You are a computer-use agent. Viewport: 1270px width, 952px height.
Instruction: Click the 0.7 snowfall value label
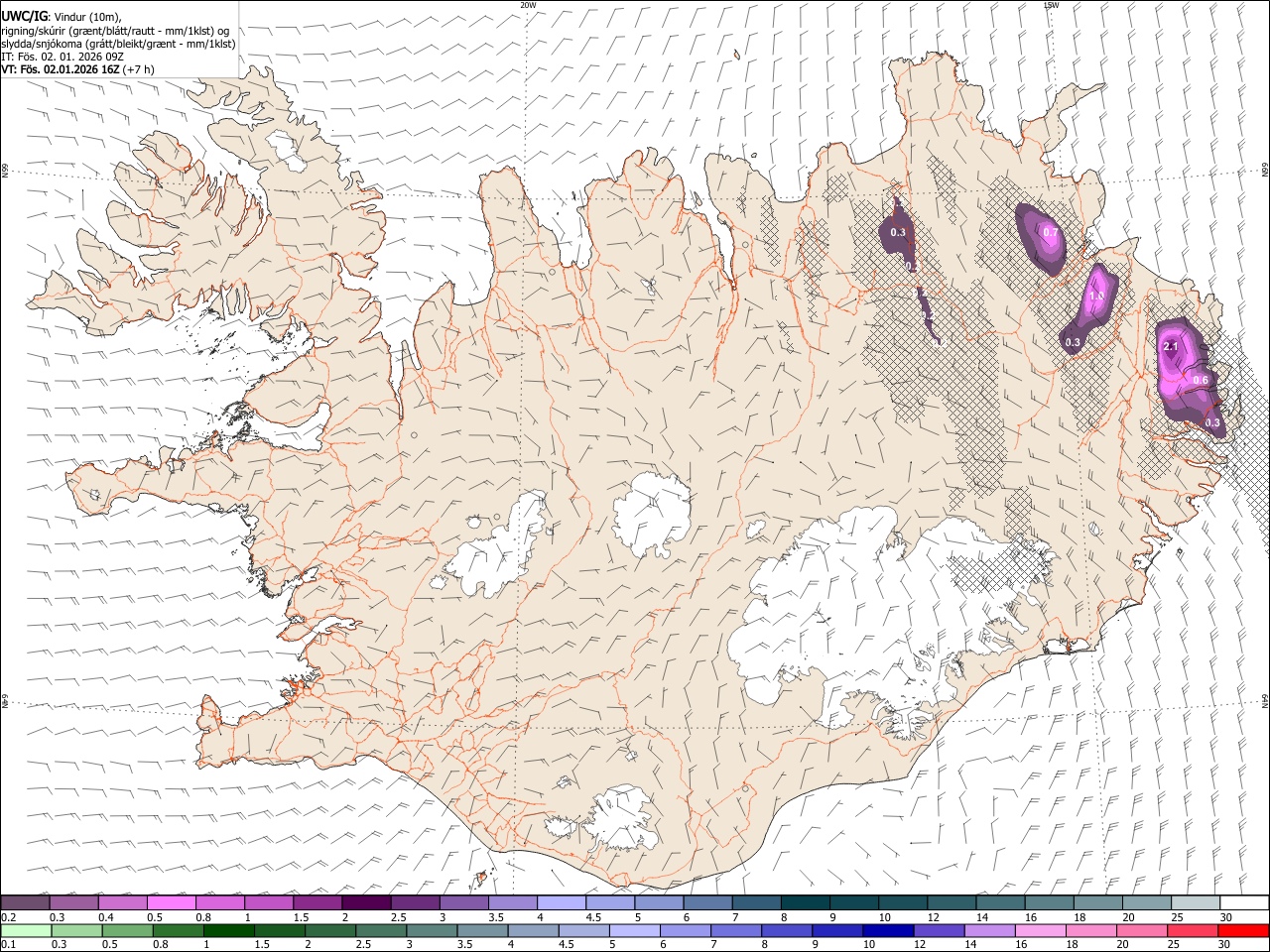coord(1051,232)
